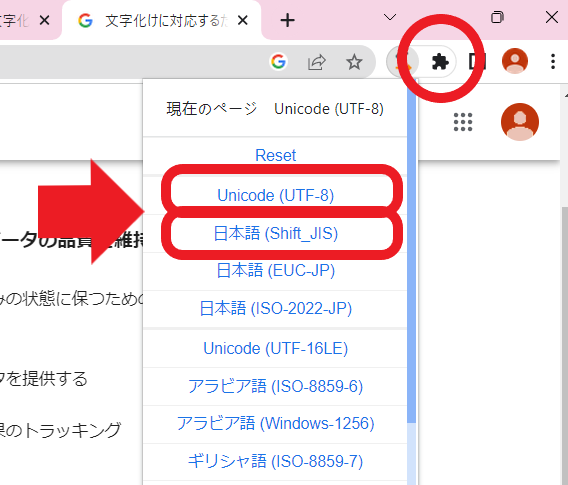Image resolution: width=568 pixels, height=485 pixels.
Task: Expand the tab search chevron
Action: point(390,17)
